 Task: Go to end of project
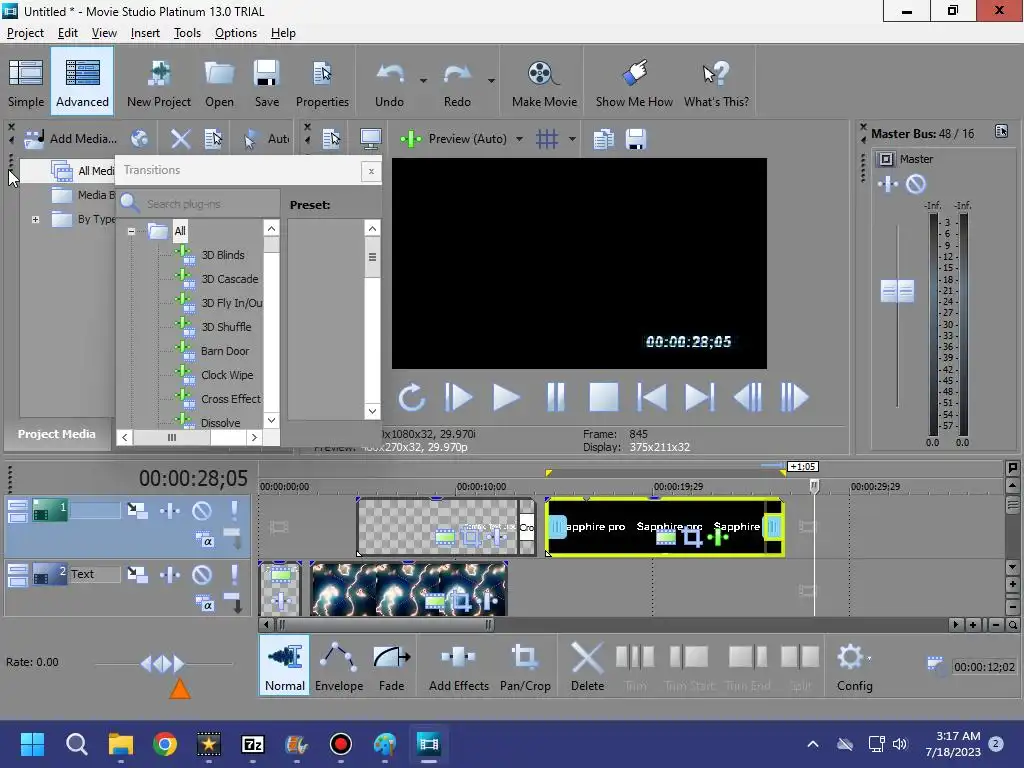point(699,397)
